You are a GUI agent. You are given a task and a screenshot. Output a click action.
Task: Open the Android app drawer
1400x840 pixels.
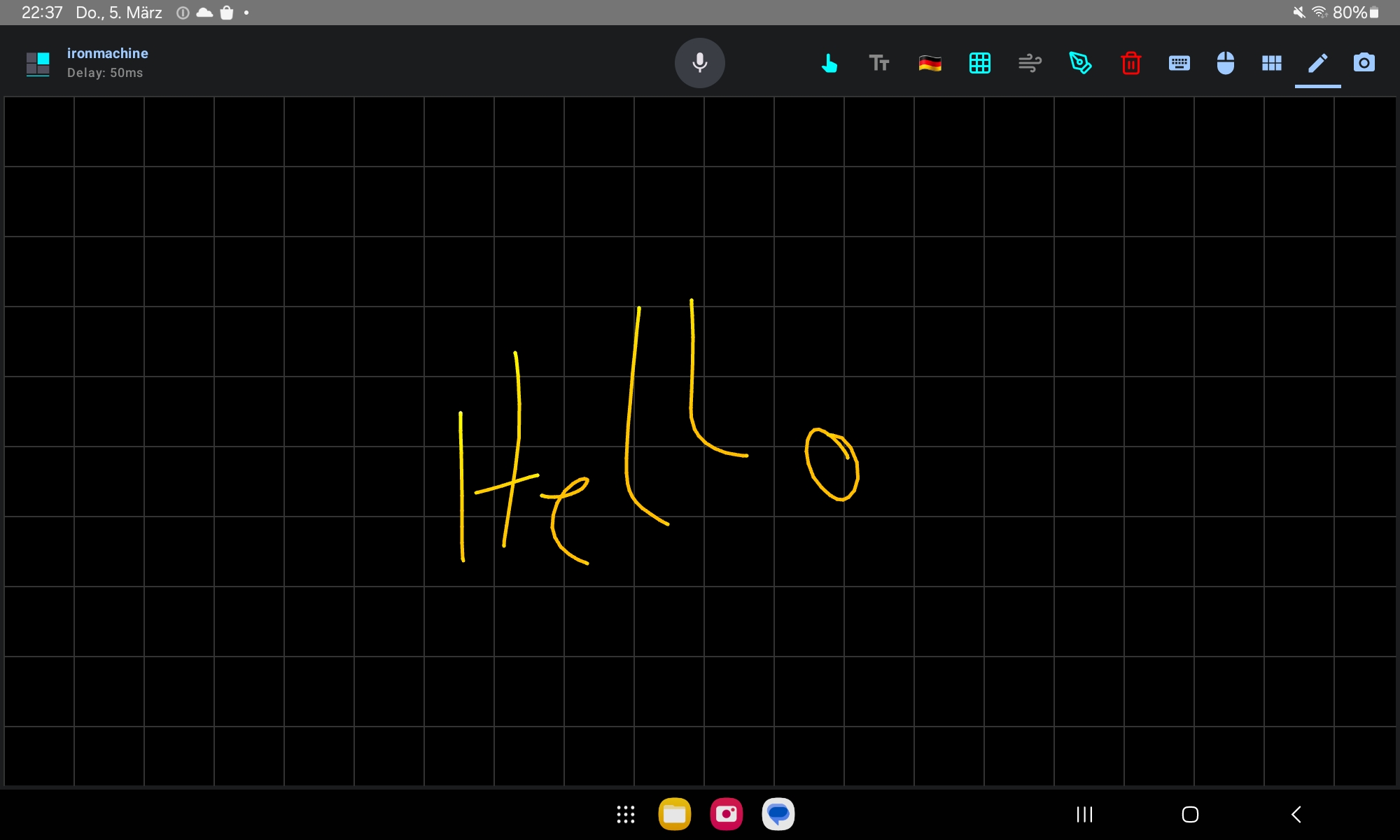pyautogui.click(x=625, y=814)
